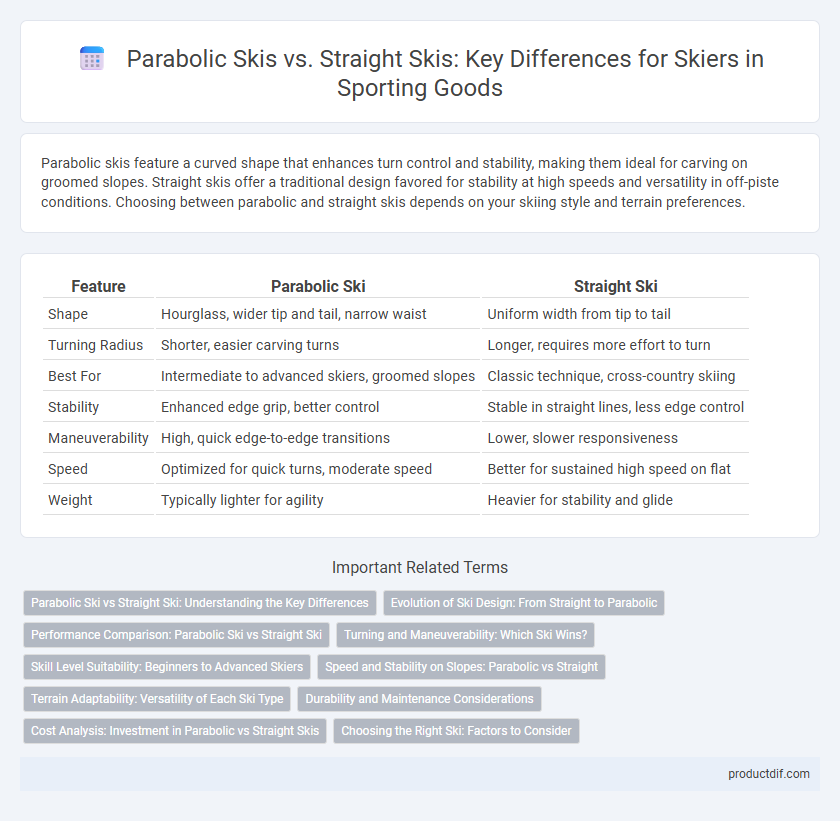
Task: Select 'Performance Comparison: Parabolic Ski vs Straight Ski' tag
Action: (176, 635)
